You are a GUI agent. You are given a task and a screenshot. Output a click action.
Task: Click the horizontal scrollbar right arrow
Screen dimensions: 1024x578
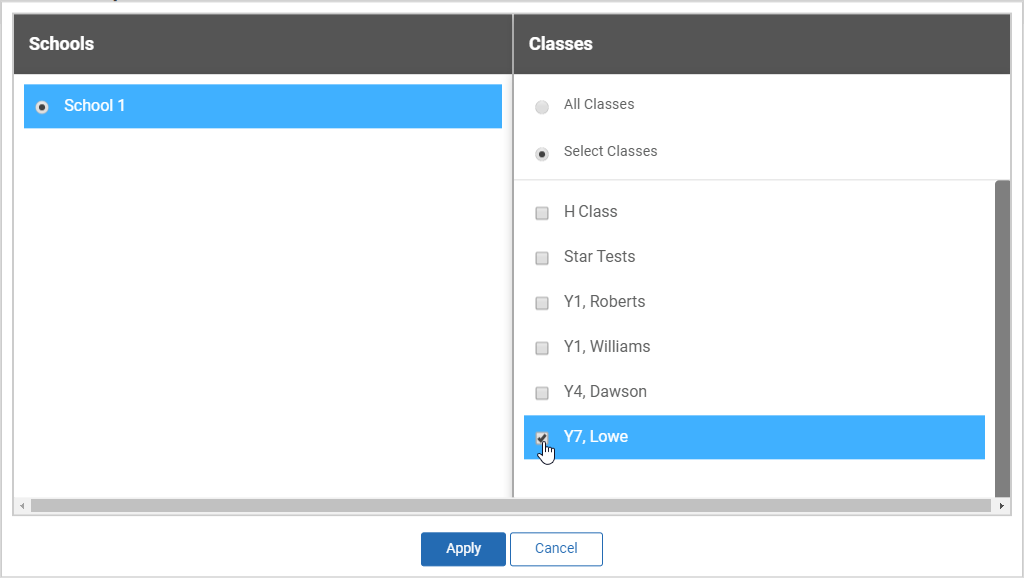point(1002,506)
